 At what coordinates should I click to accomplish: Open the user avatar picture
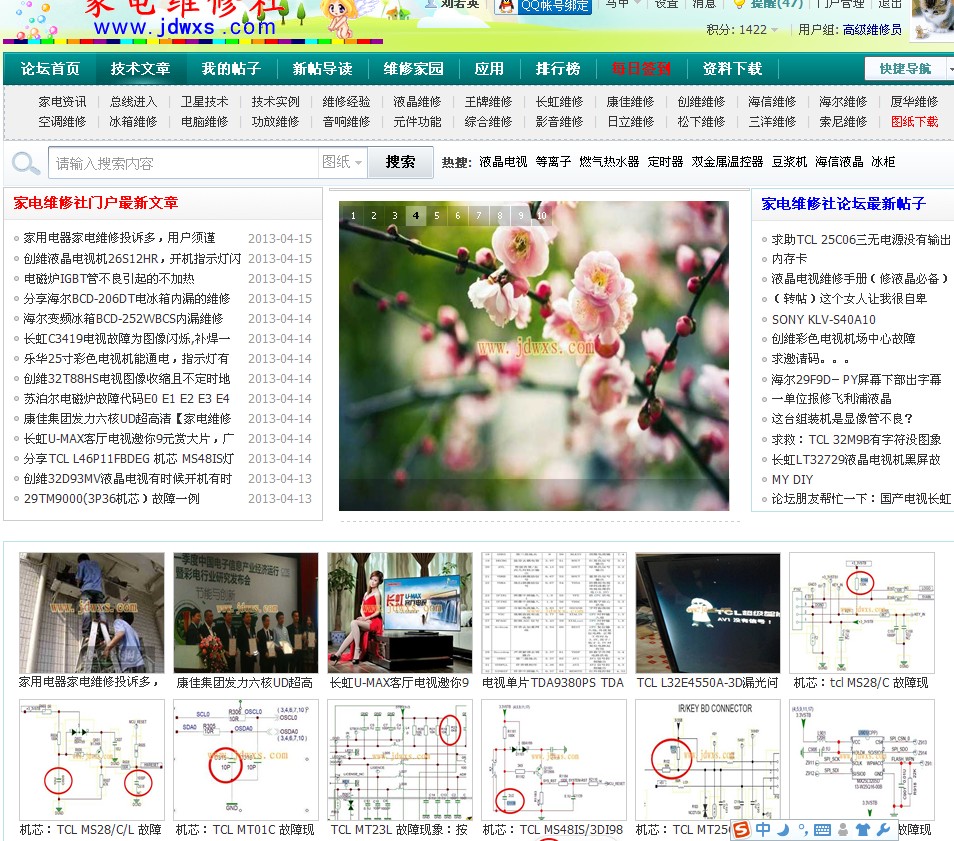click(932, 21)
